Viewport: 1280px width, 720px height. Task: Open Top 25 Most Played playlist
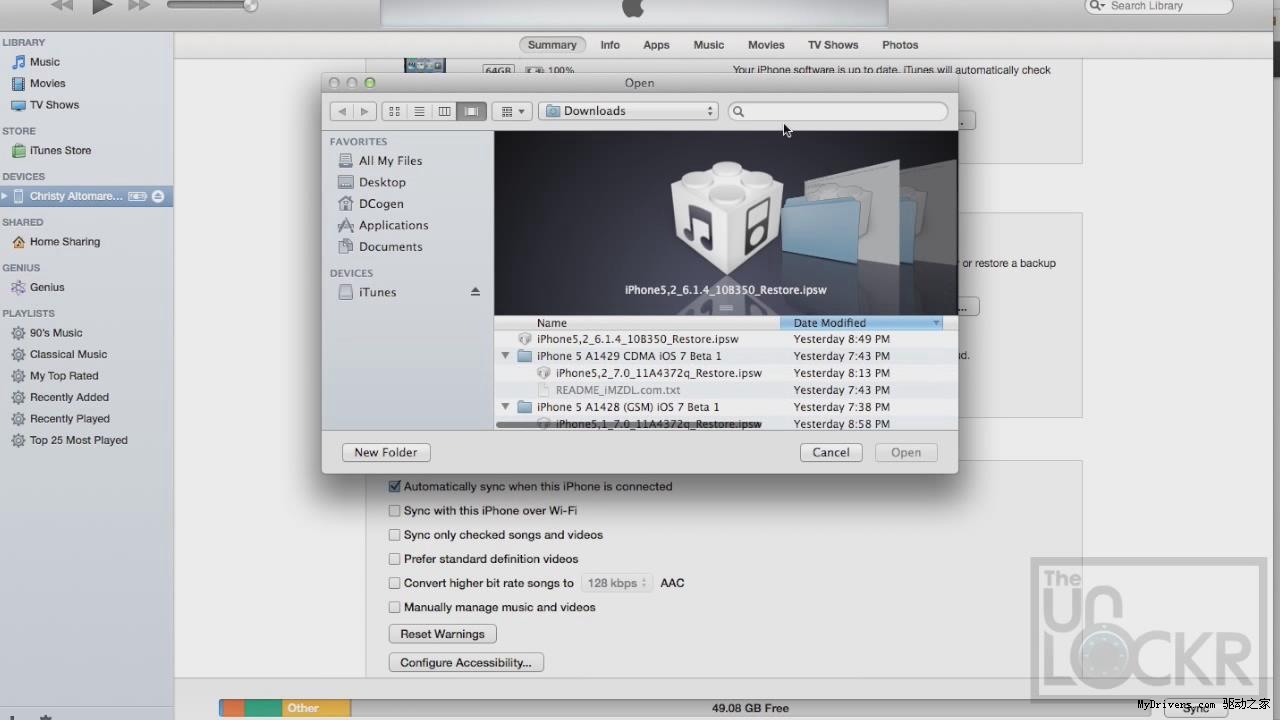(78, 440)
